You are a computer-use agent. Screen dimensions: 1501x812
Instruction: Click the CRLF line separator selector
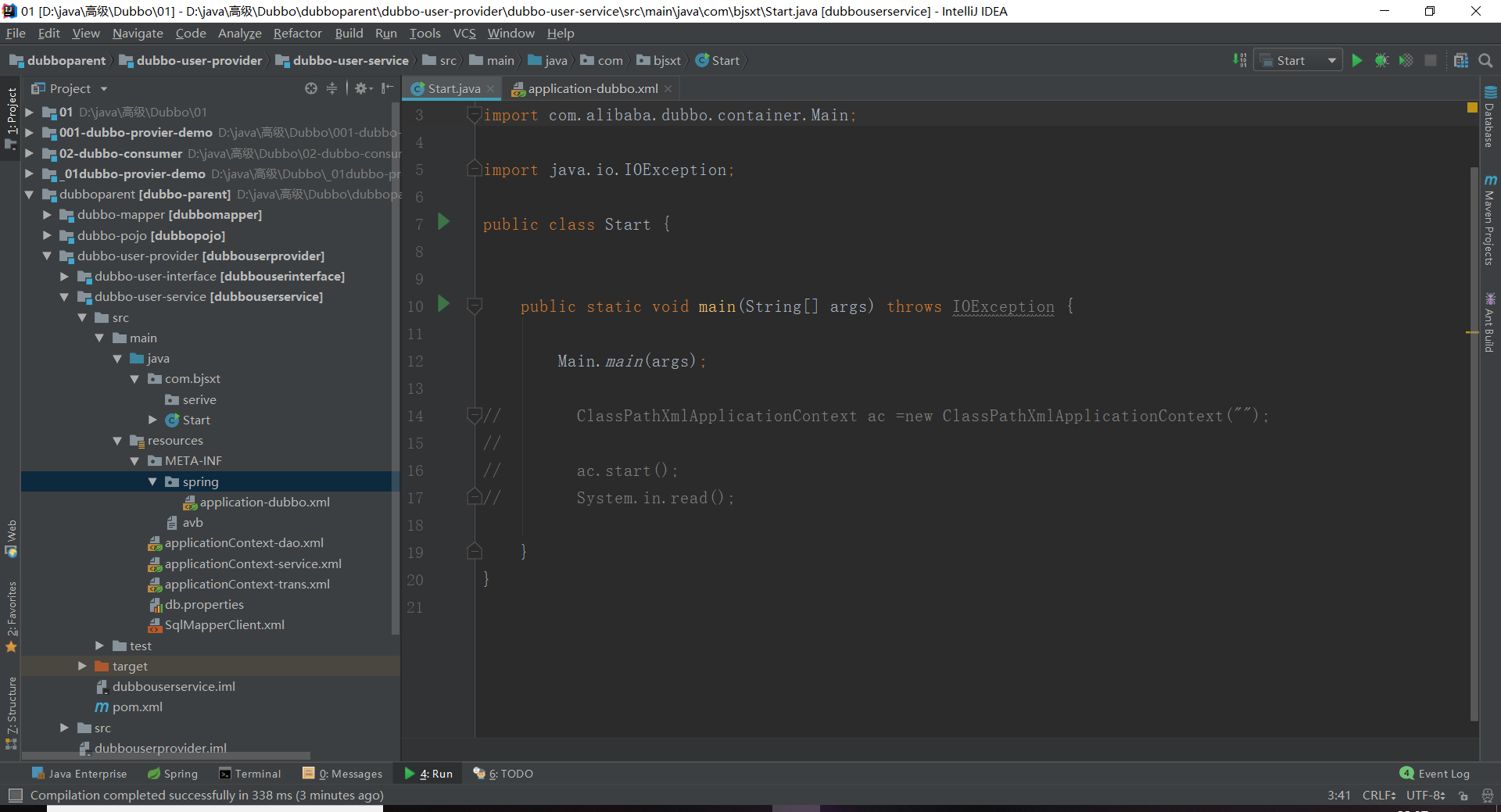point(1379,796)
